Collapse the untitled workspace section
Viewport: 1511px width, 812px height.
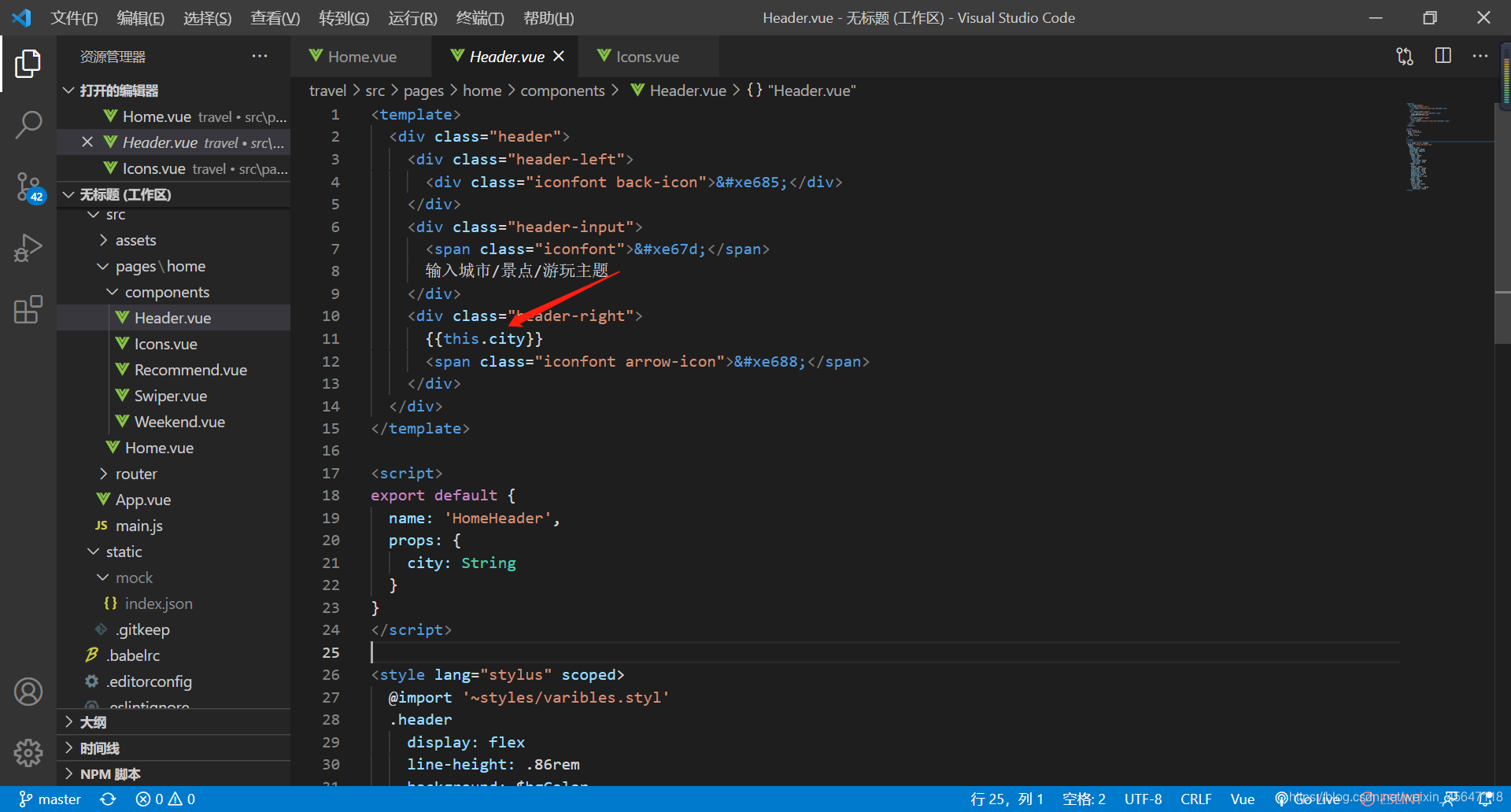coord(124,194)
